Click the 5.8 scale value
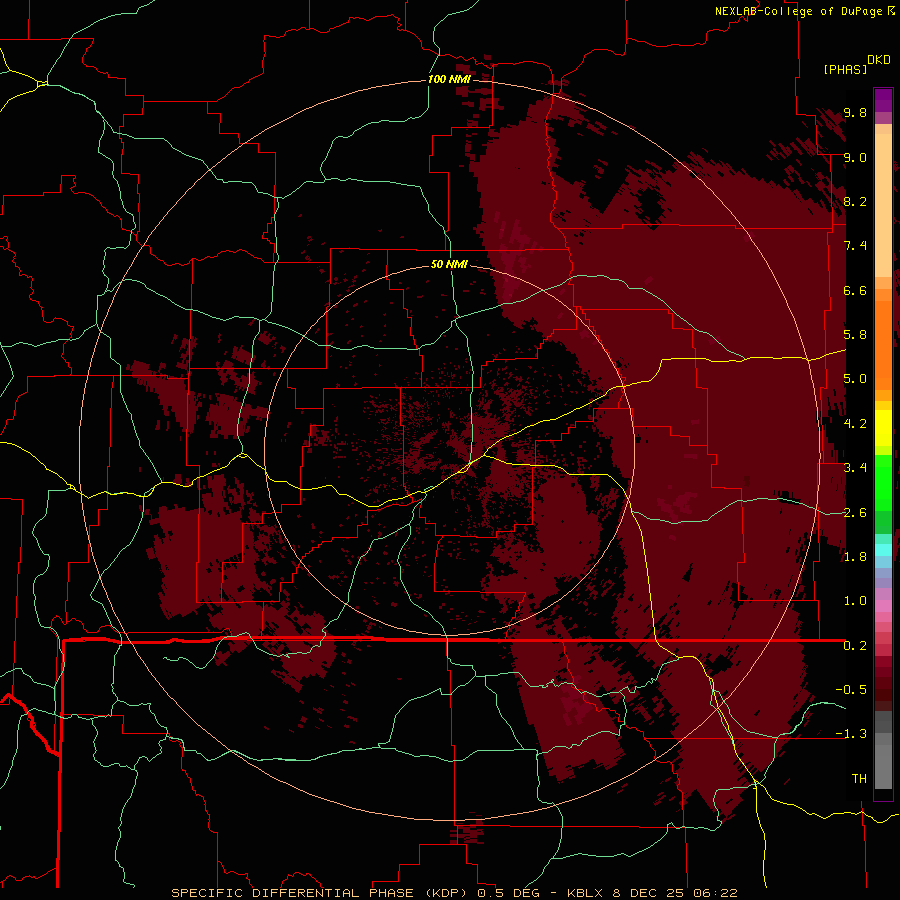 855,335
